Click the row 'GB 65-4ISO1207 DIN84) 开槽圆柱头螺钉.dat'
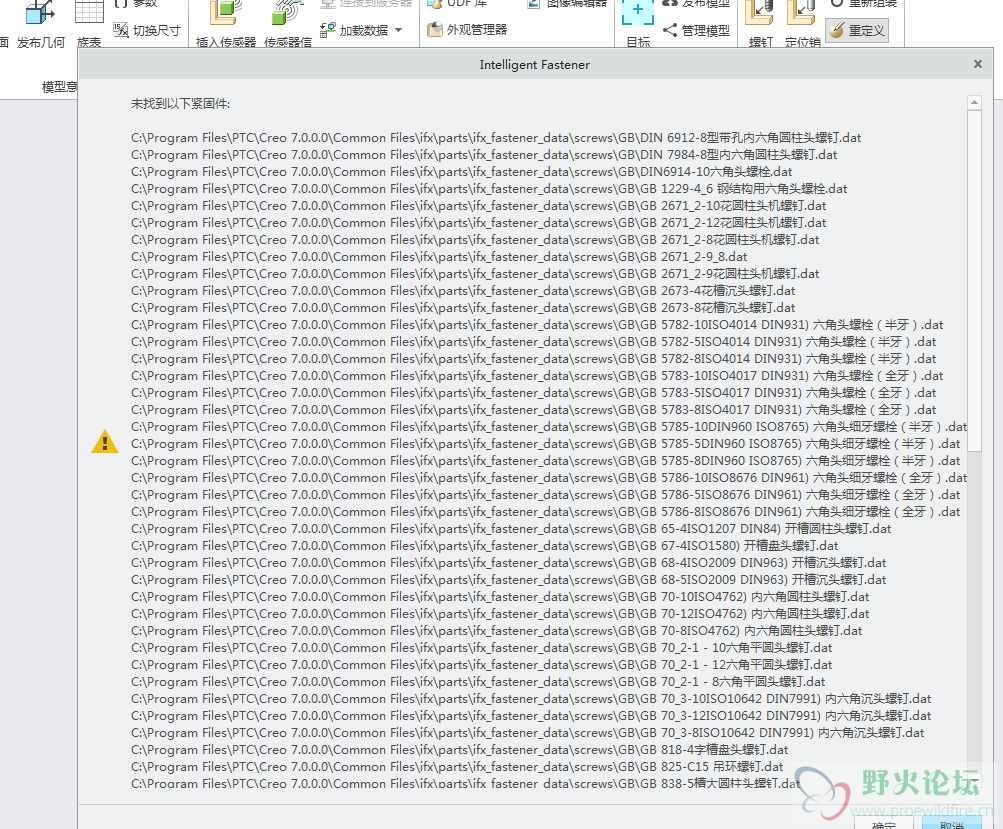 coord(511,528)
